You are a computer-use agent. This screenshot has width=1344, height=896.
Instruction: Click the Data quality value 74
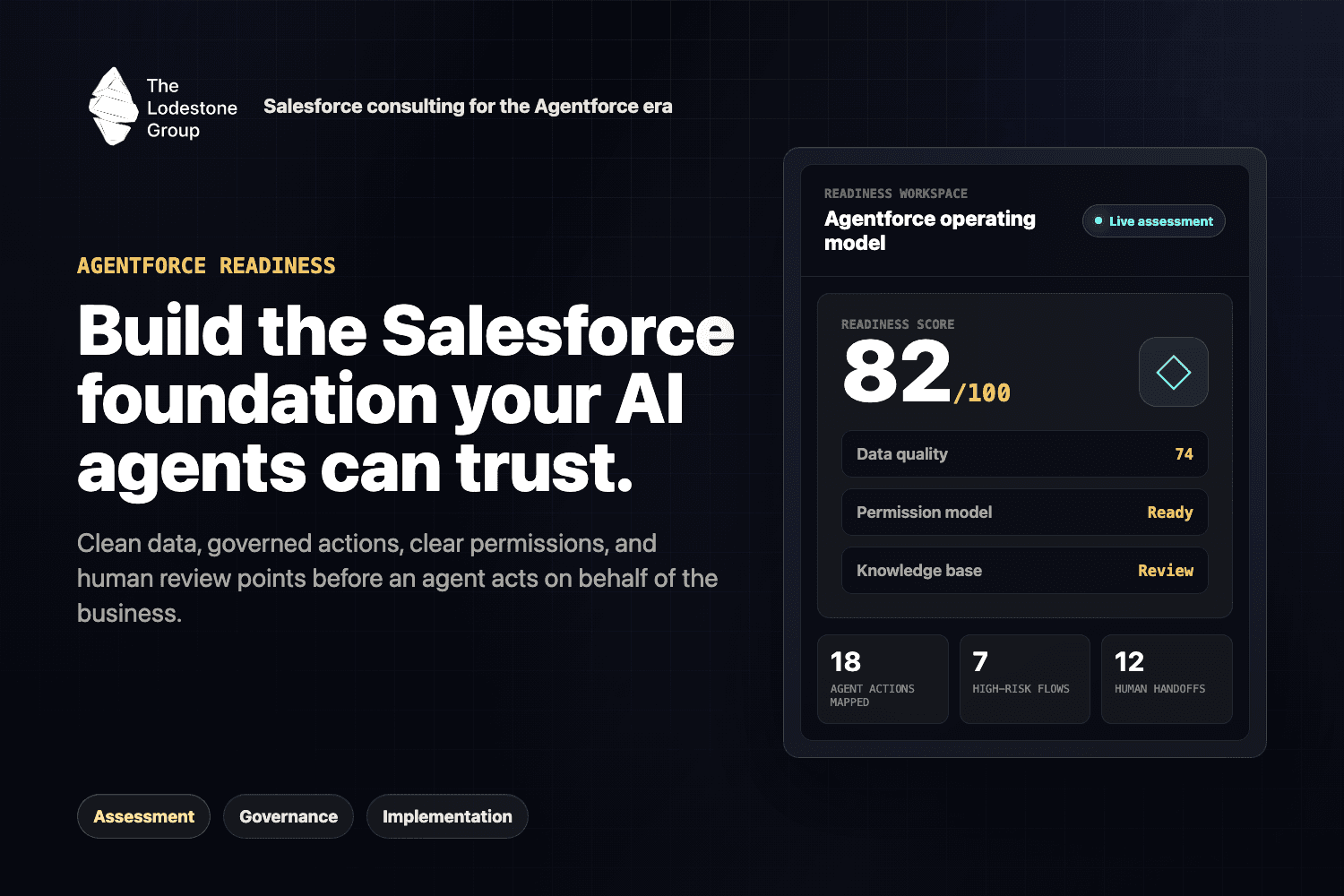pos(1184,454)
